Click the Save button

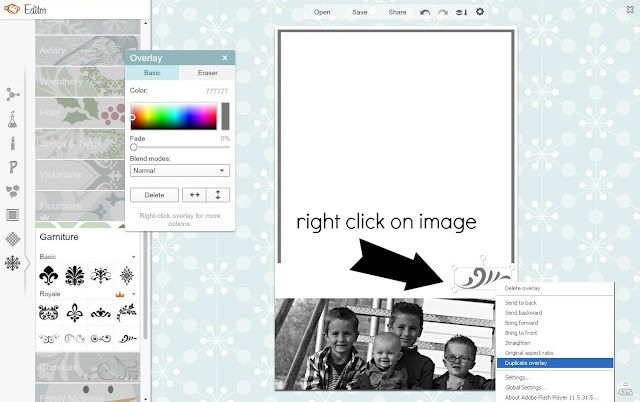click(x=360, y=12)
